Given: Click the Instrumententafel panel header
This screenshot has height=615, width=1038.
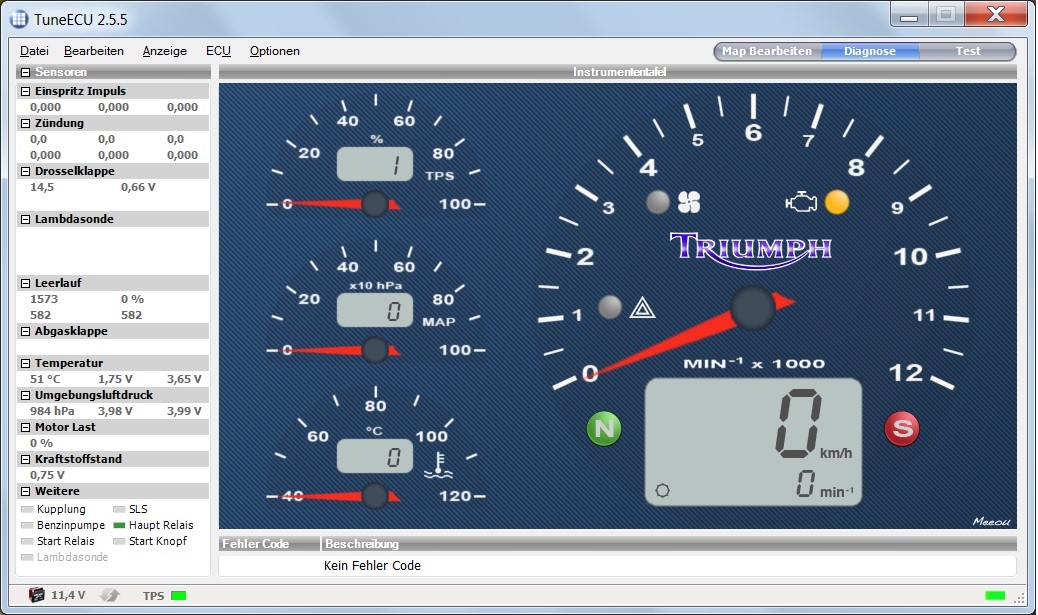Looking at the screenshot, I should (618, 72).
